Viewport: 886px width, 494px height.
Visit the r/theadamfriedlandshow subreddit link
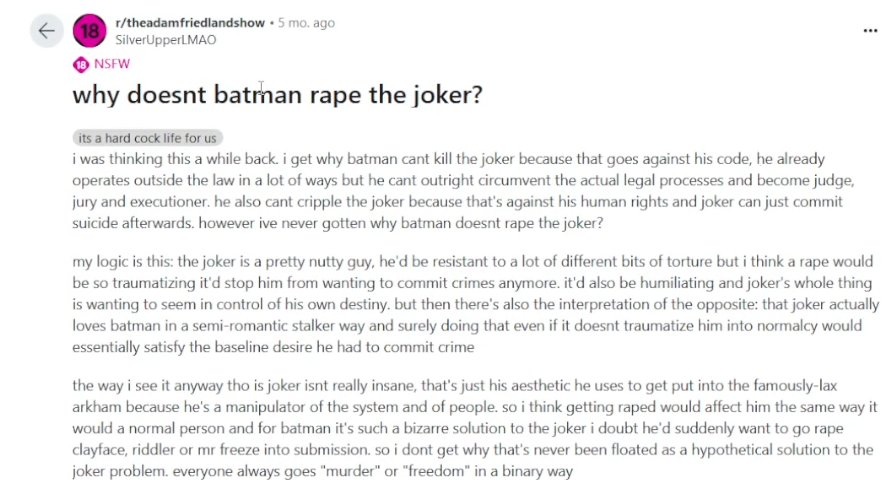pyautogui.click(x=190, y=23)
